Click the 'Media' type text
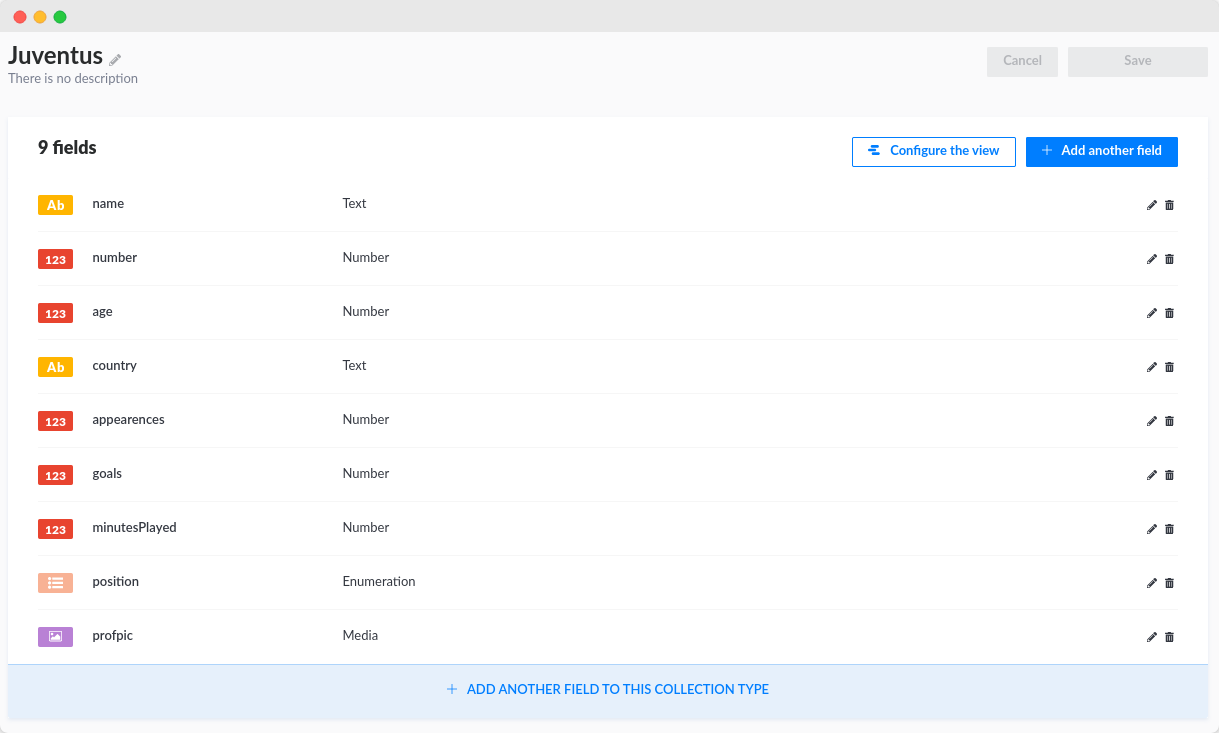 [x=360, y=636]
